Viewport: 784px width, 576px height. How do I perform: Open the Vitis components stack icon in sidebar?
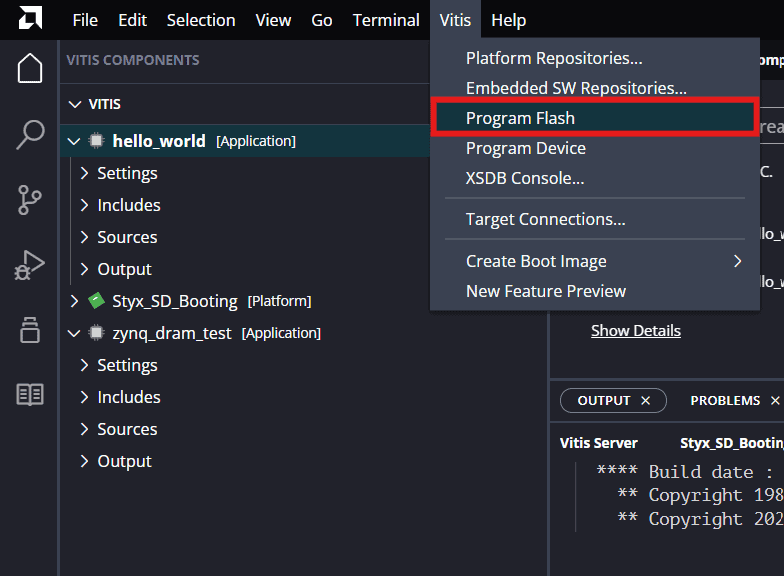[x=30, y=330]
